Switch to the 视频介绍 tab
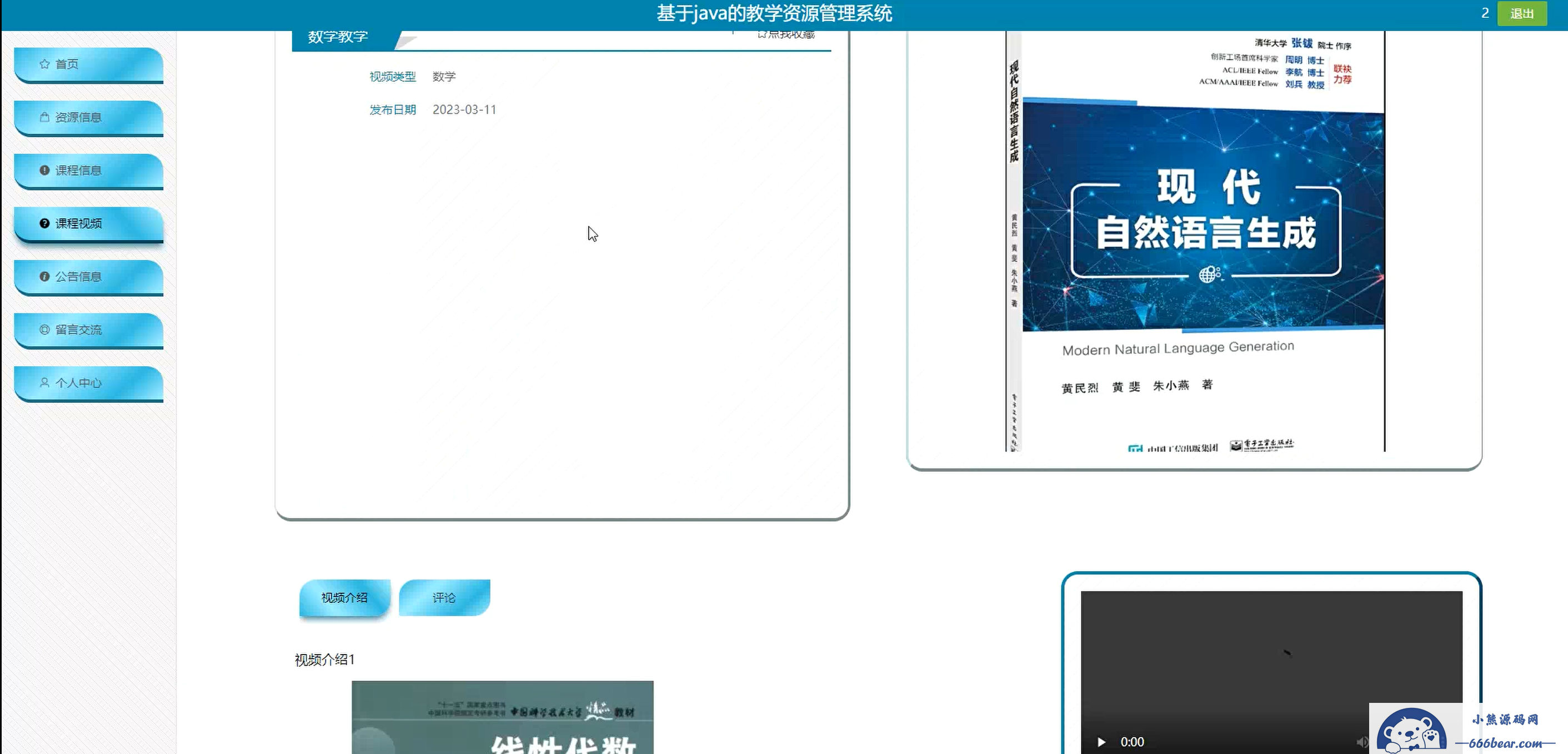This screenshot has width=1568, height=754. (x=344, y=598)
